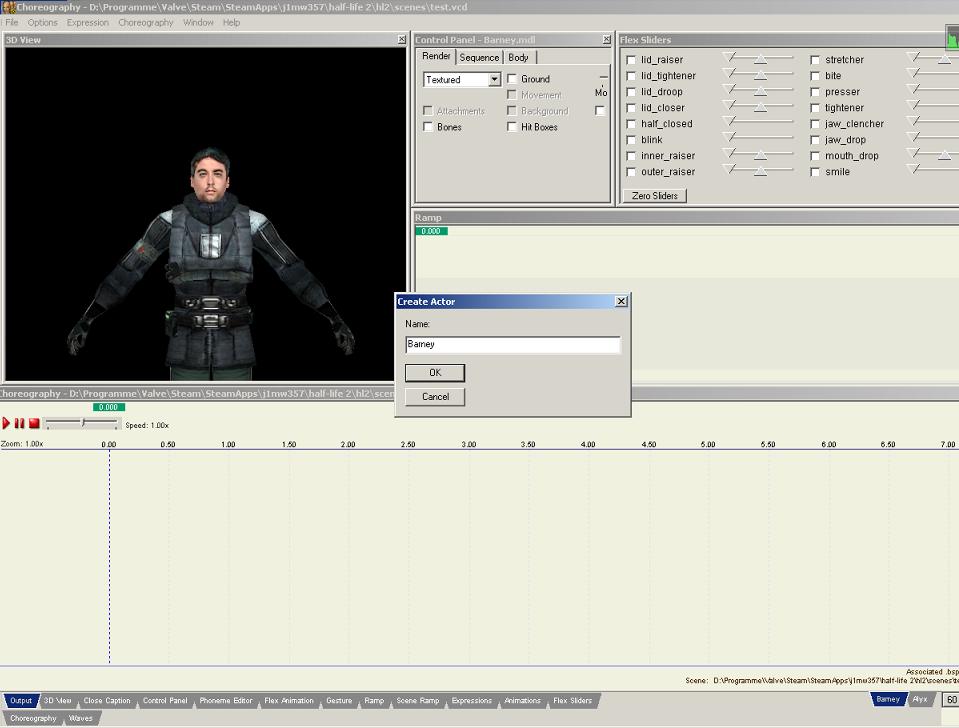
Task: Select the Waves bottom tab
Action: point(80,718)
